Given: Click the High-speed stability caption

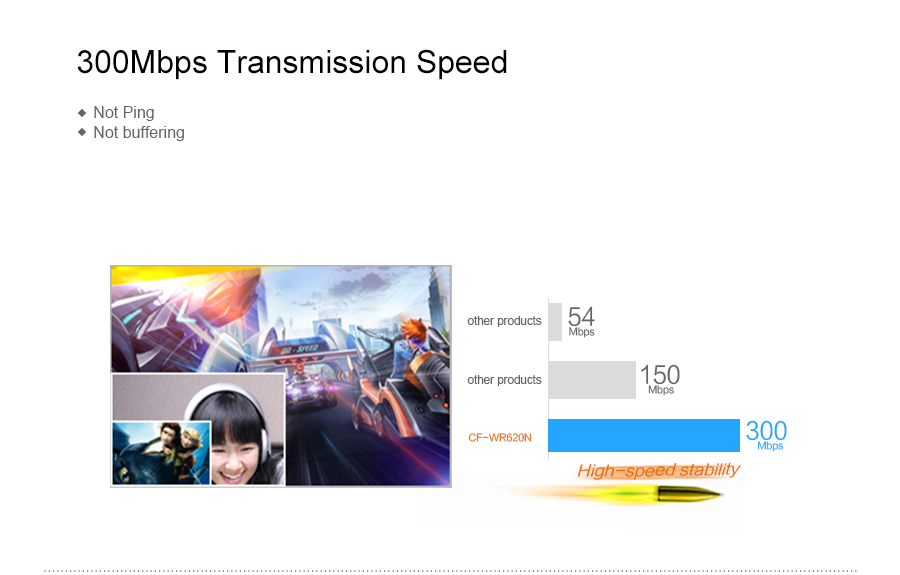Looking at the screenshot, I should pyautogui.click(x=658, y=470).
